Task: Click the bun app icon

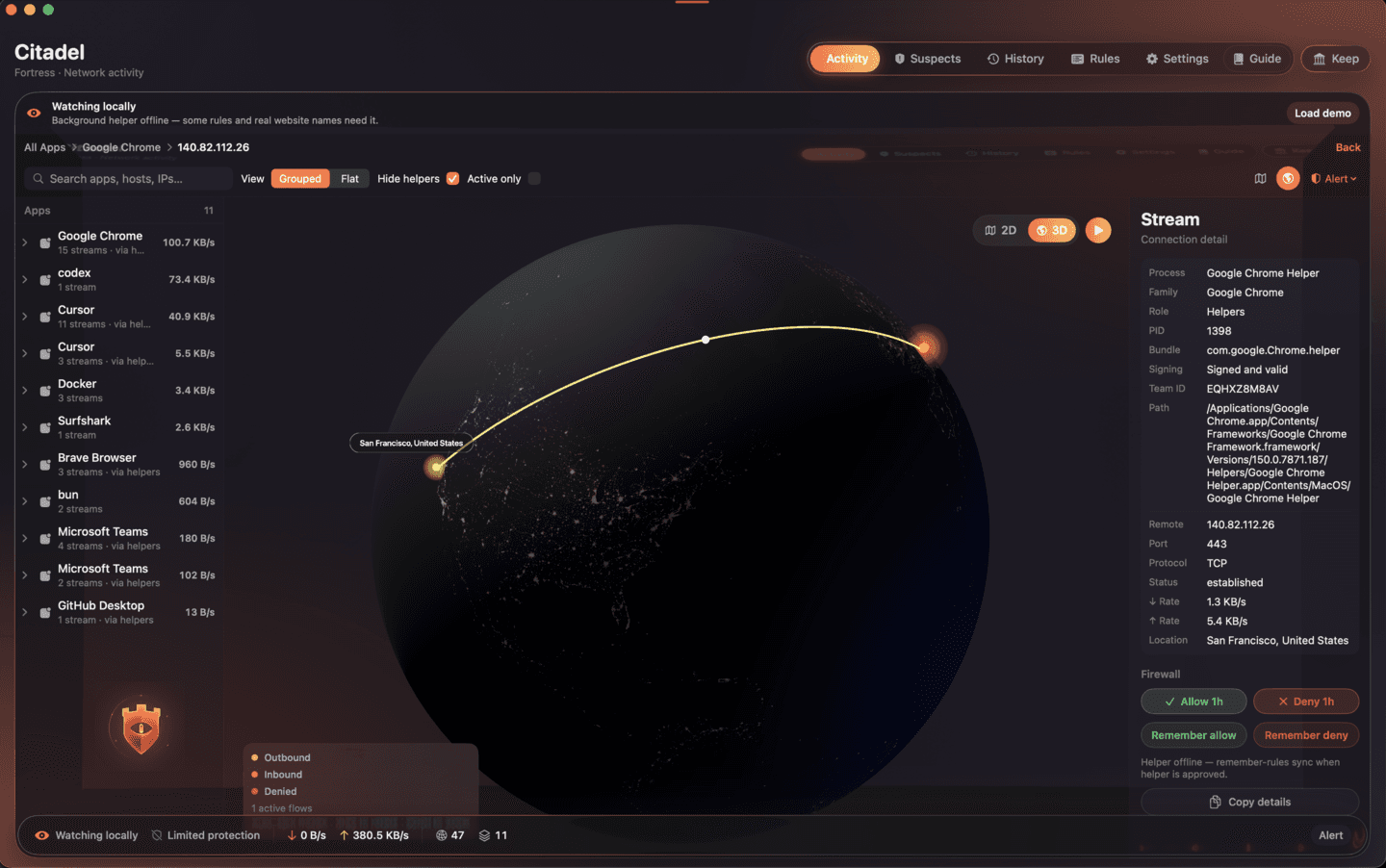Action: (x=45, y=501)
